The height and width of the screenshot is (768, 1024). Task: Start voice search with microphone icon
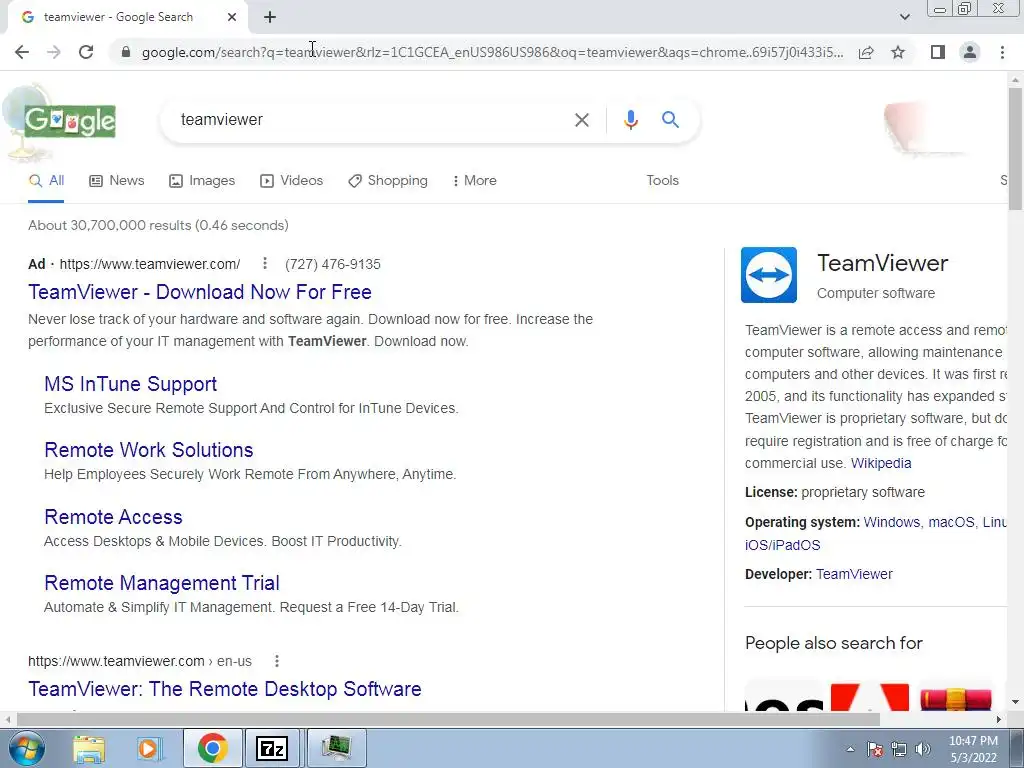tap(630, 120)
